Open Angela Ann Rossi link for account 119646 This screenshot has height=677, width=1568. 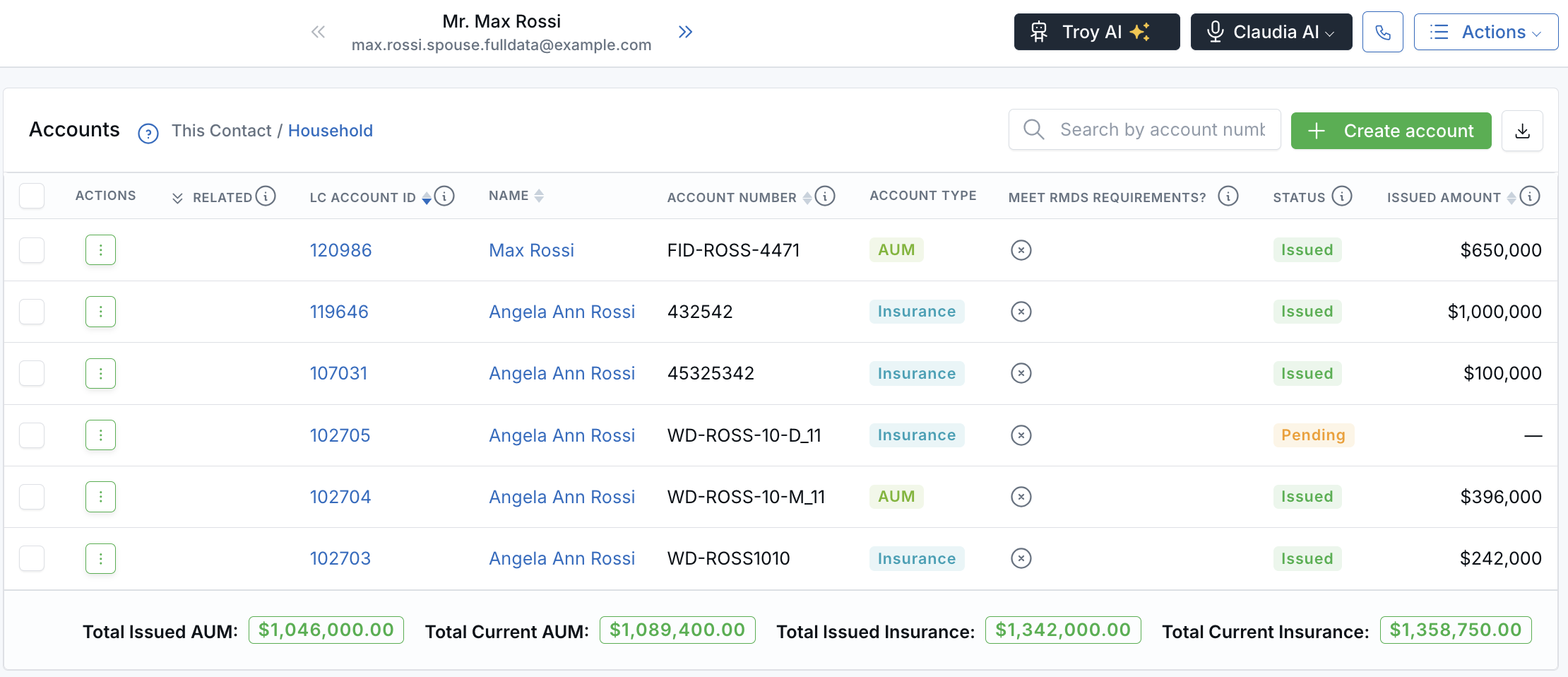[x=562, y=312]
